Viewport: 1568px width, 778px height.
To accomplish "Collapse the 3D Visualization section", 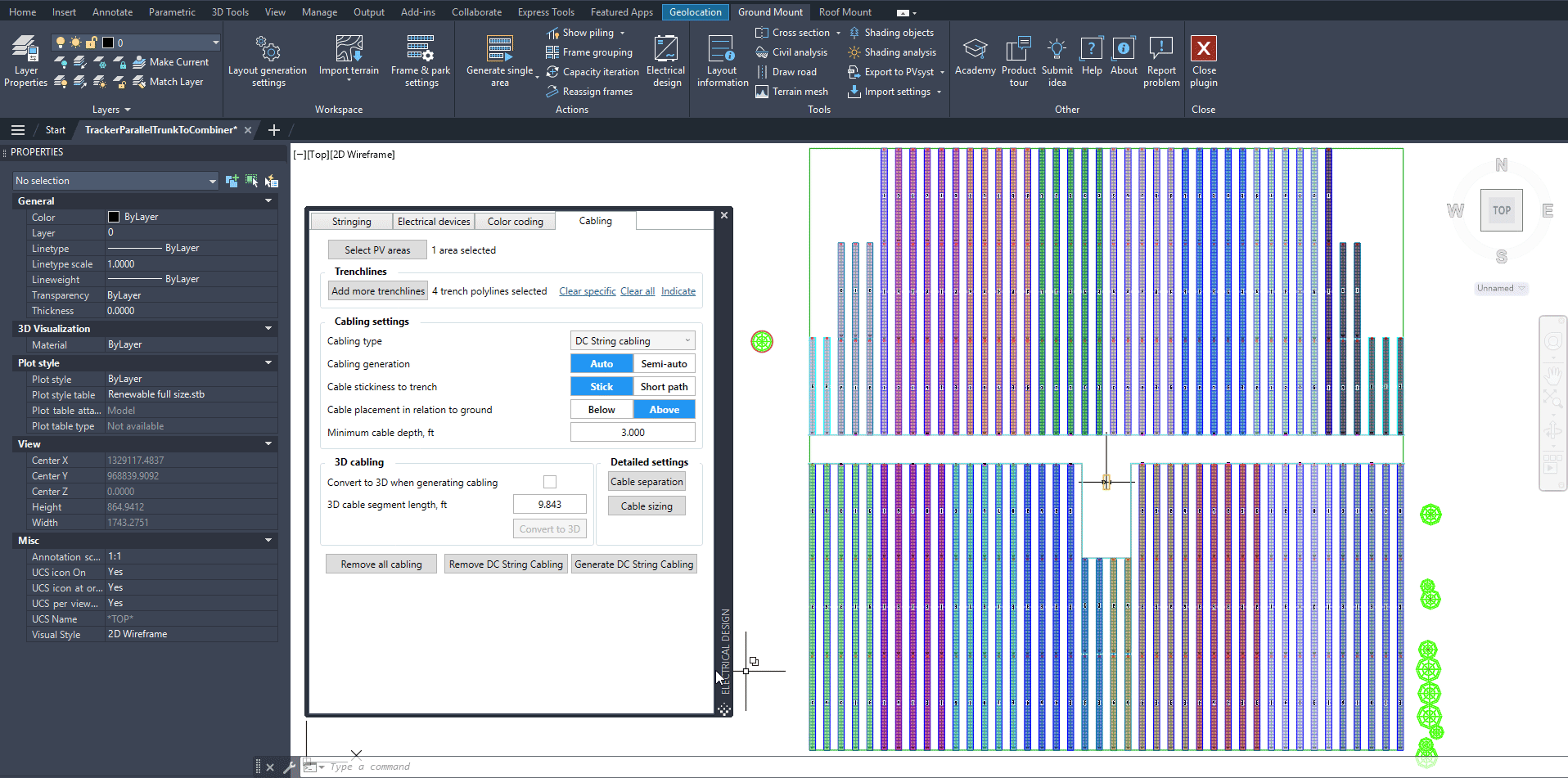I will (268, 329).
